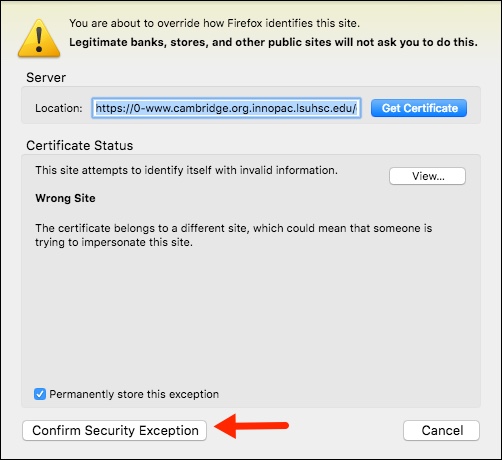Click the 'Certificate Status' section heading
Screen dimensions: 502x460
[80, 146]
